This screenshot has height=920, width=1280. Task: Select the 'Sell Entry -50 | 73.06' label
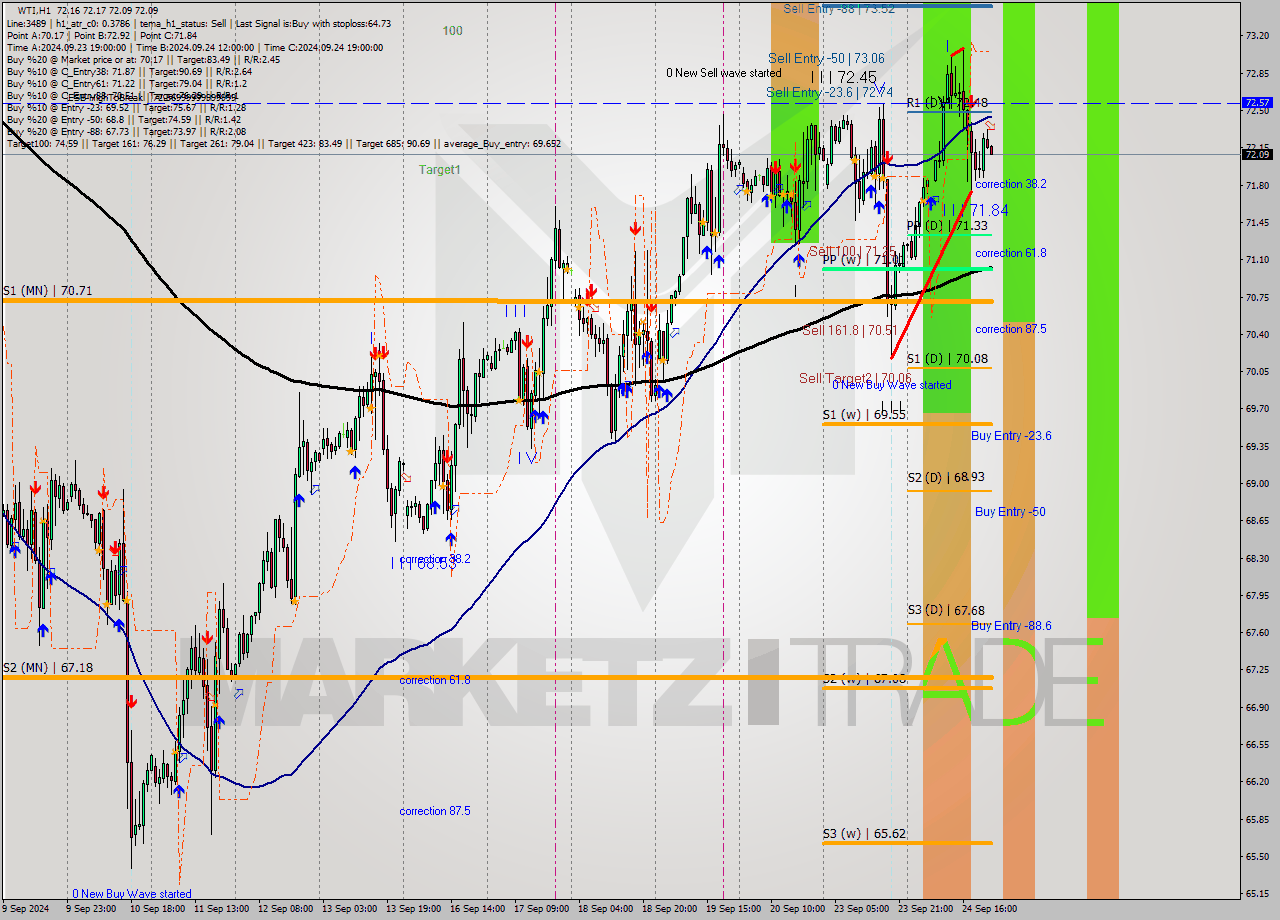(826, 59)
